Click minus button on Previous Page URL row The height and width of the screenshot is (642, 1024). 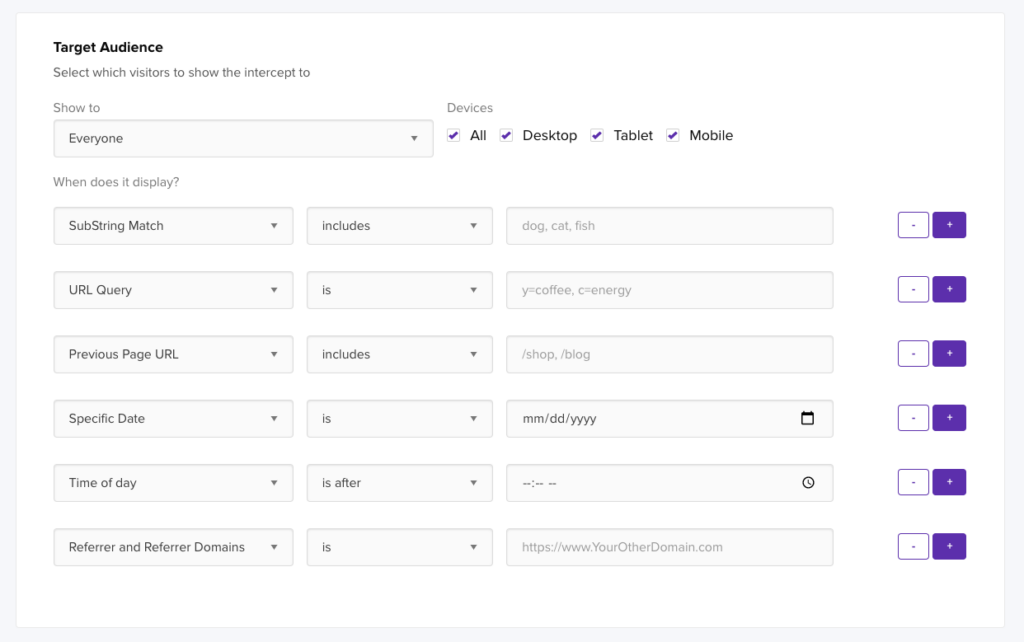913,354
